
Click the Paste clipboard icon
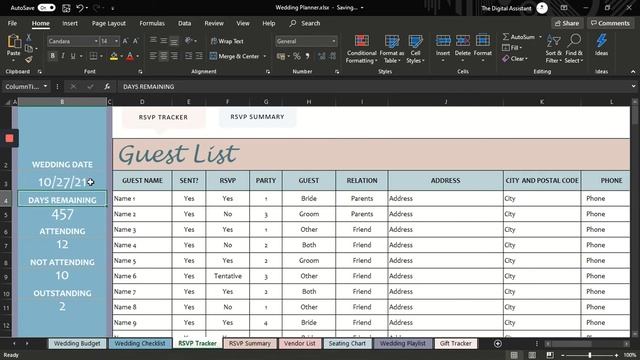(13, 42)
